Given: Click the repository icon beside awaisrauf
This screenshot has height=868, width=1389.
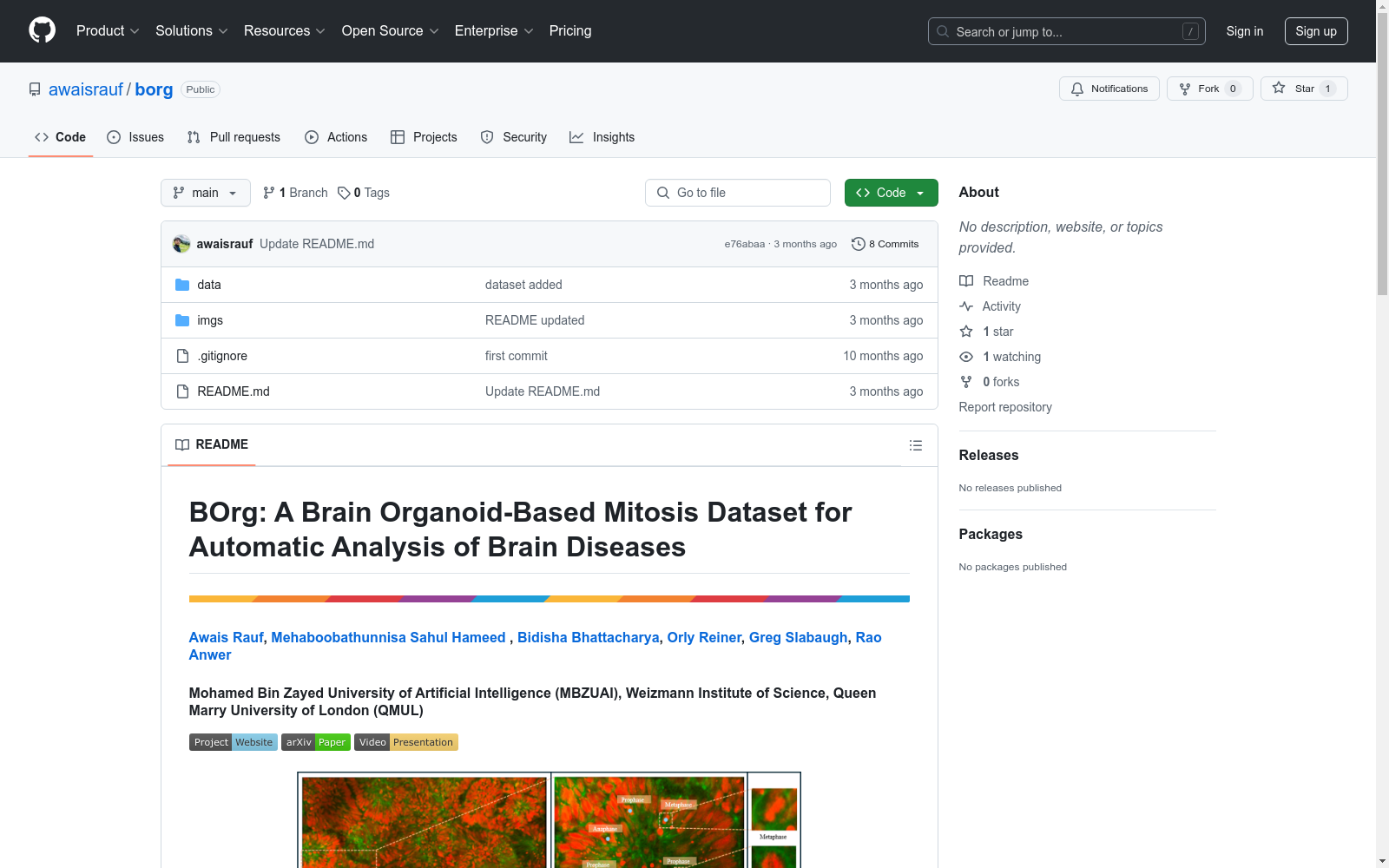Looking at the screenshot, I should 35,89.
